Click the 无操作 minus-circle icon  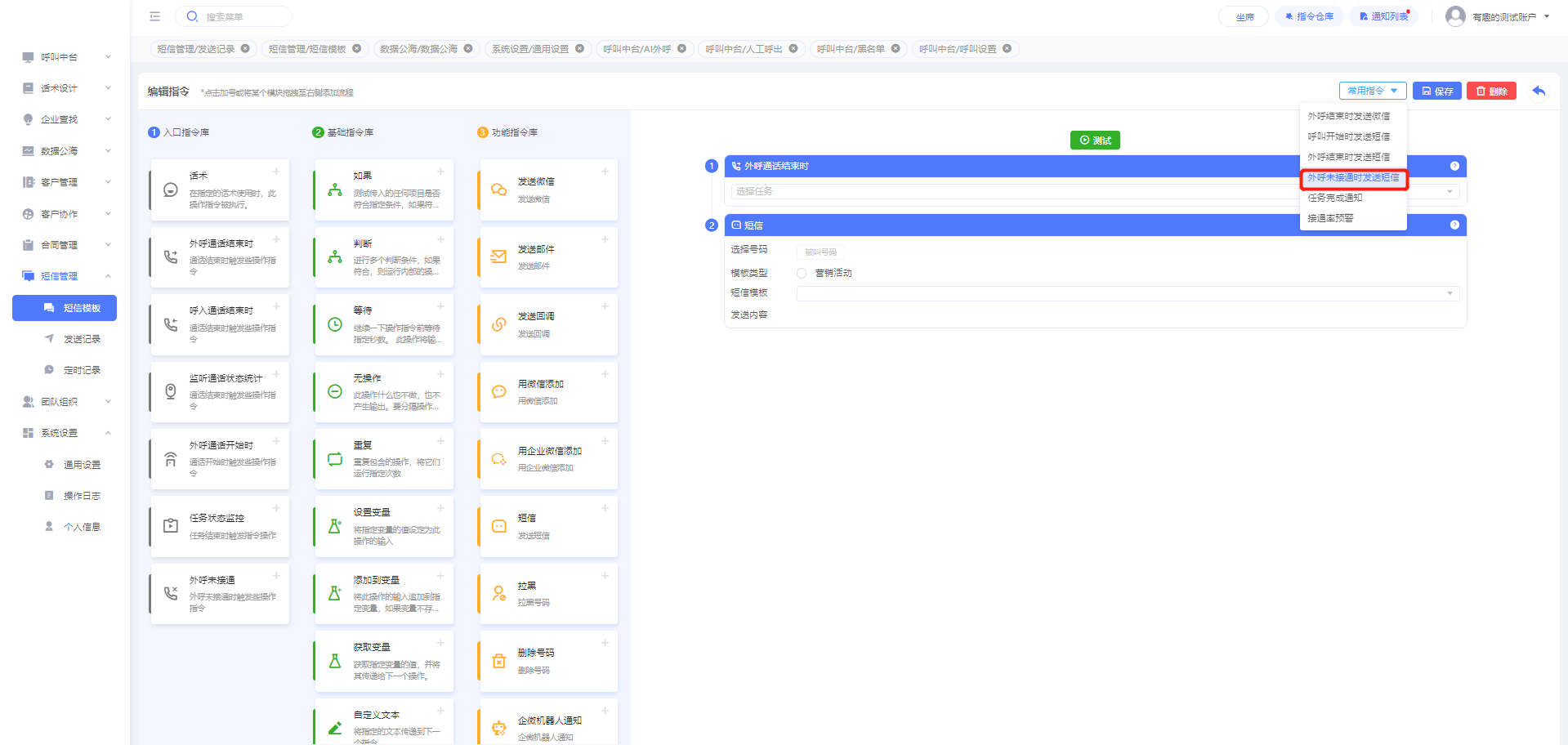click(334, 391)
